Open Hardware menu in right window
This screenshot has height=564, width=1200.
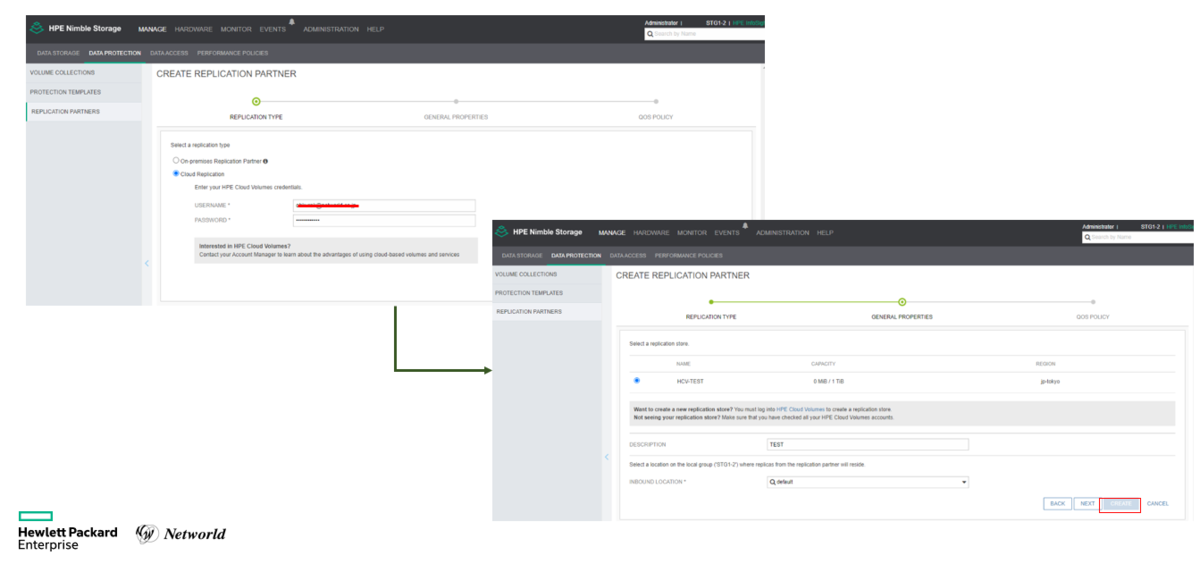[651, 233]
